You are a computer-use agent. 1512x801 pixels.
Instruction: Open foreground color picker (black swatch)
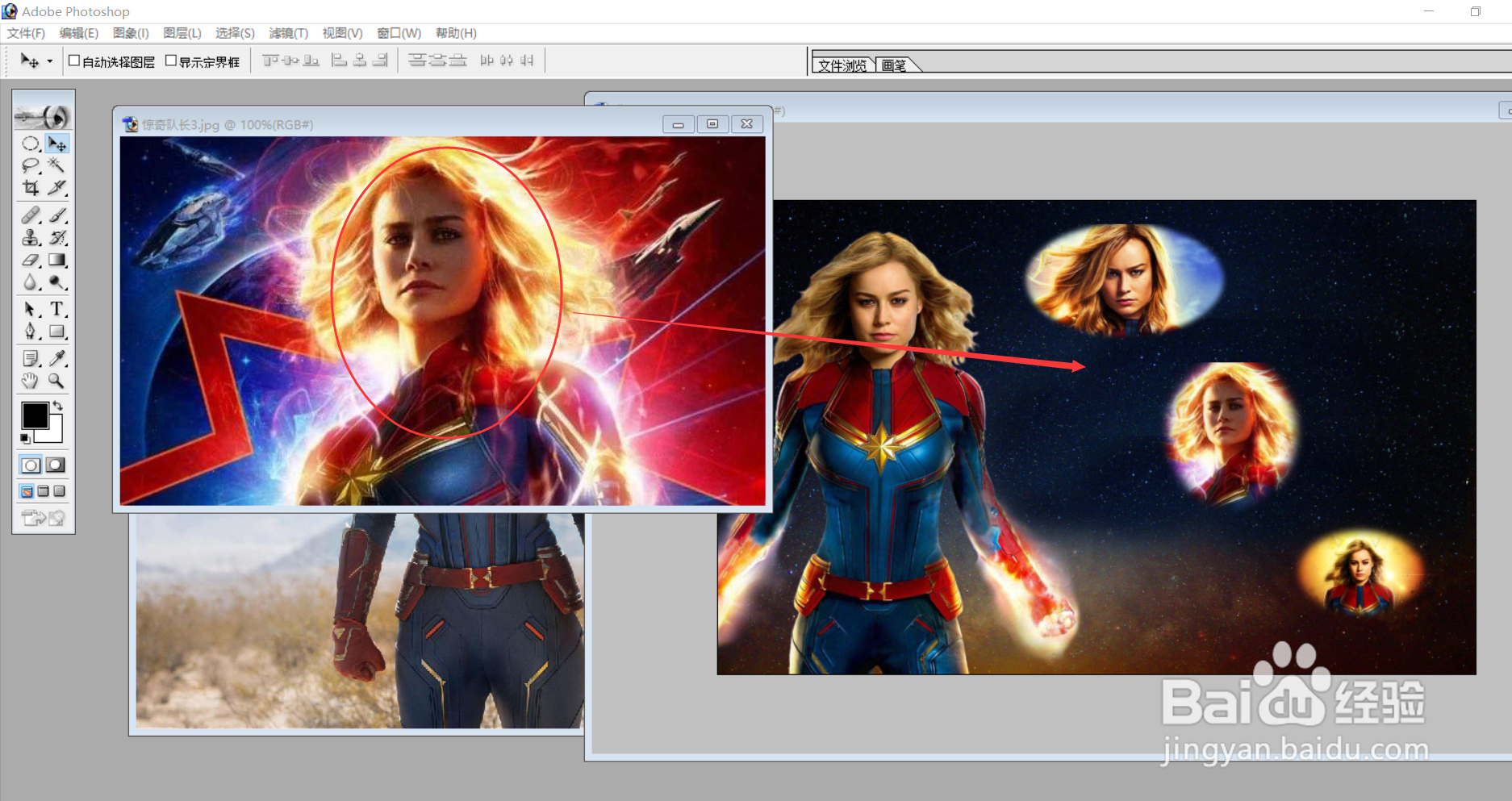pos(34,415)
